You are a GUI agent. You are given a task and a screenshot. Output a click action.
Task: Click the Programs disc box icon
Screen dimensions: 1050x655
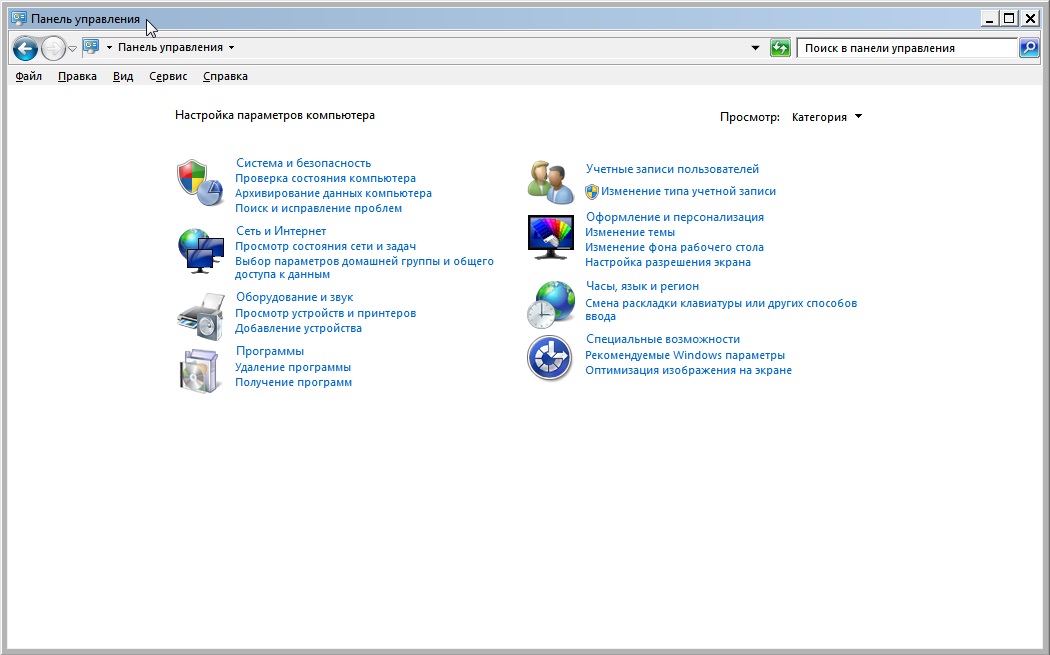199,370
